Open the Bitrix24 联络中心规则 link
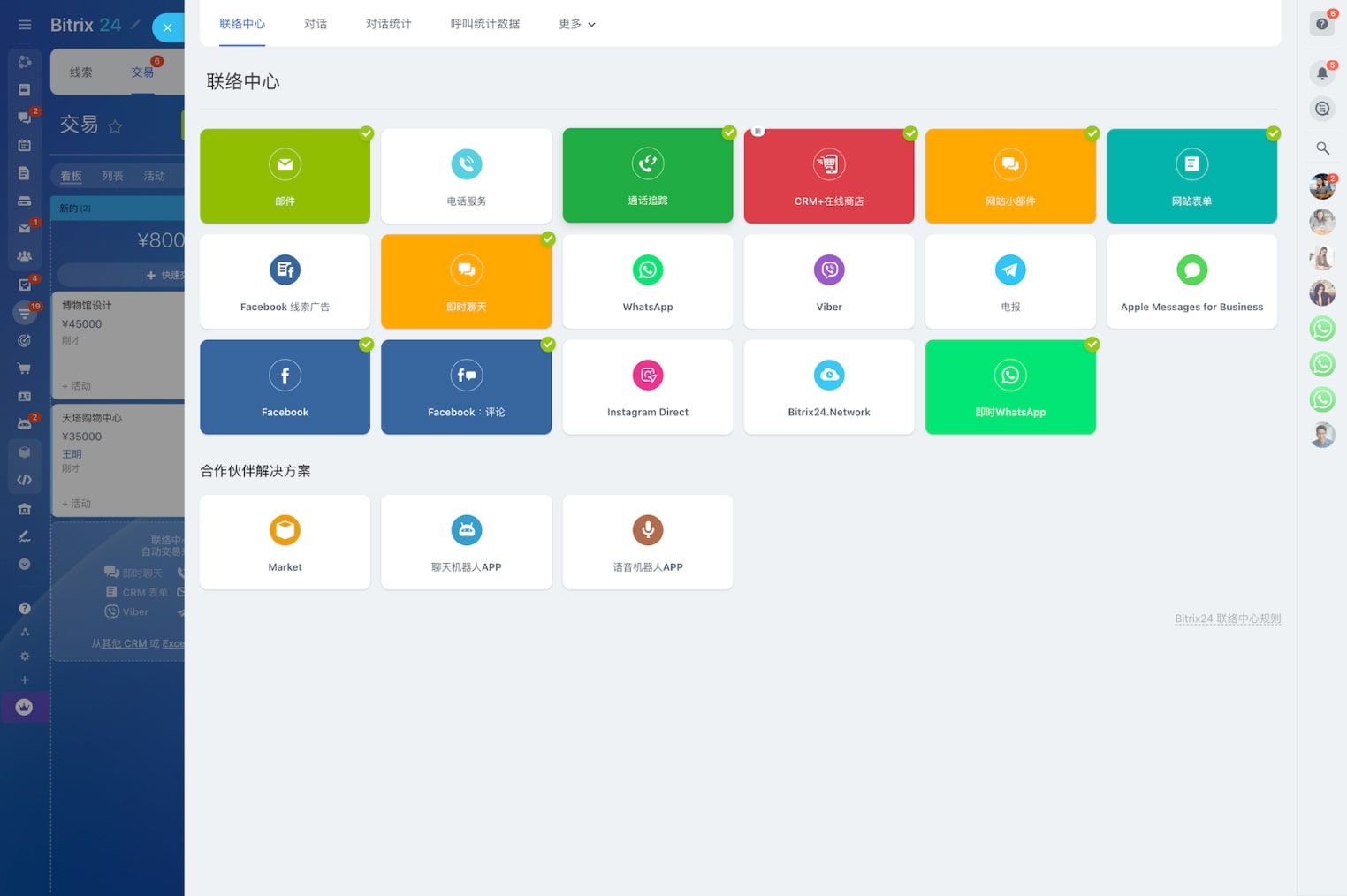The image size is (1347, 896). click(x=1228, y=619)
